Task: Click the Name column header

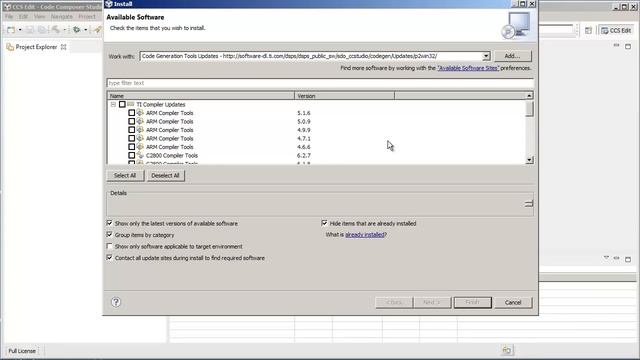Action: 200,96
